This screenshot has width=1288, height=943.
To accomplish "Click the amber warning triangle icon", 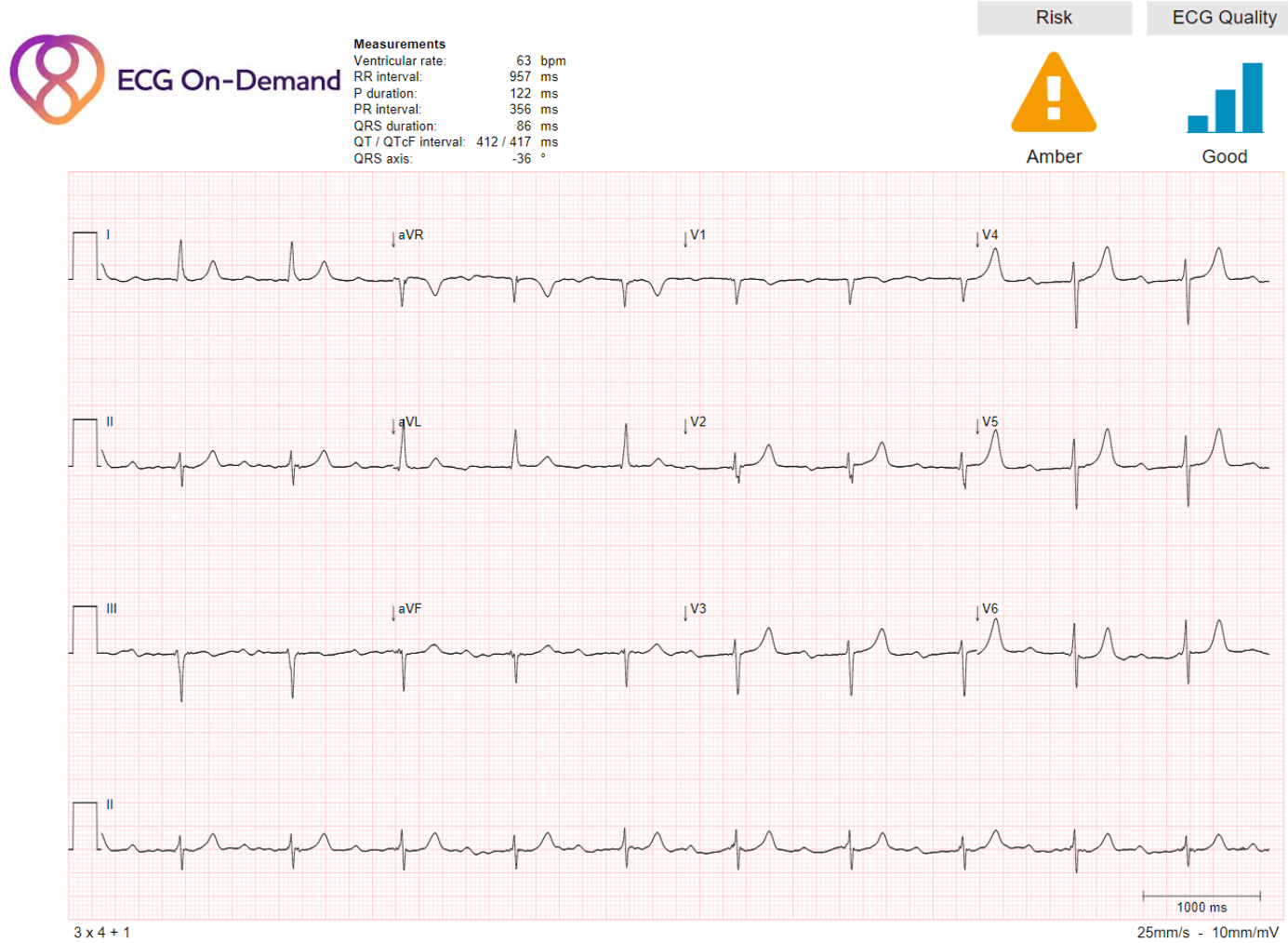I will pyautogui.click(x=1054, y=92).
